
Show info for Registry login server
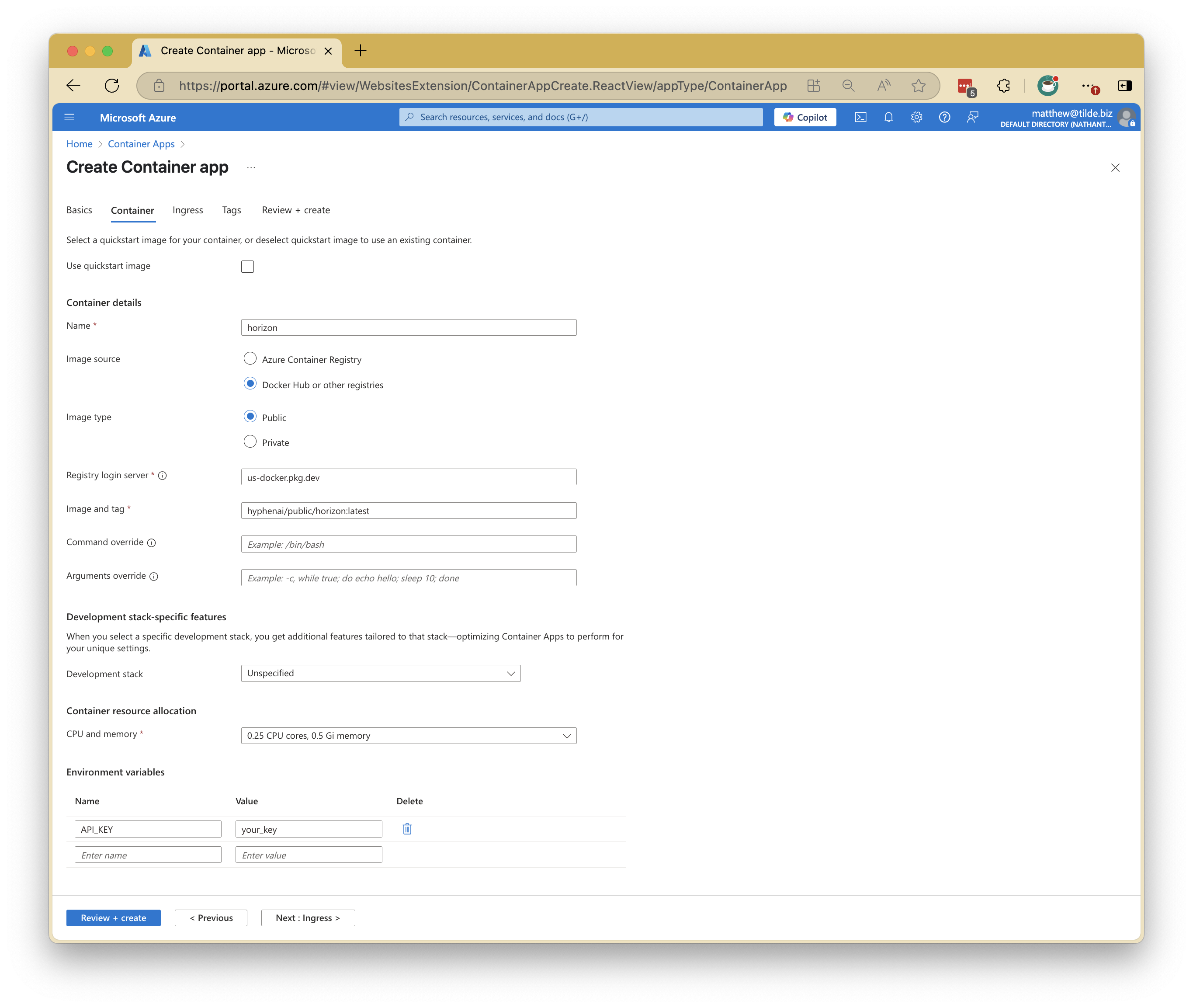(x=163, y=476)
